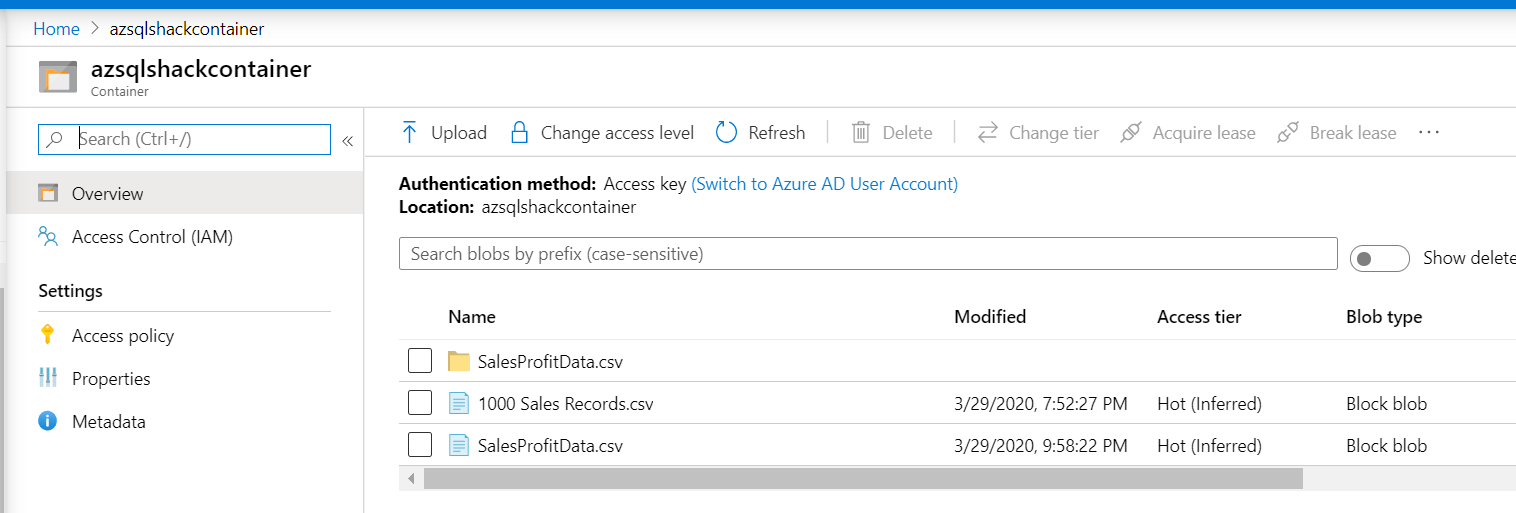Click the Search blobs by prefix field
The width and height of the screenshot is (1516, 513).
867,254
